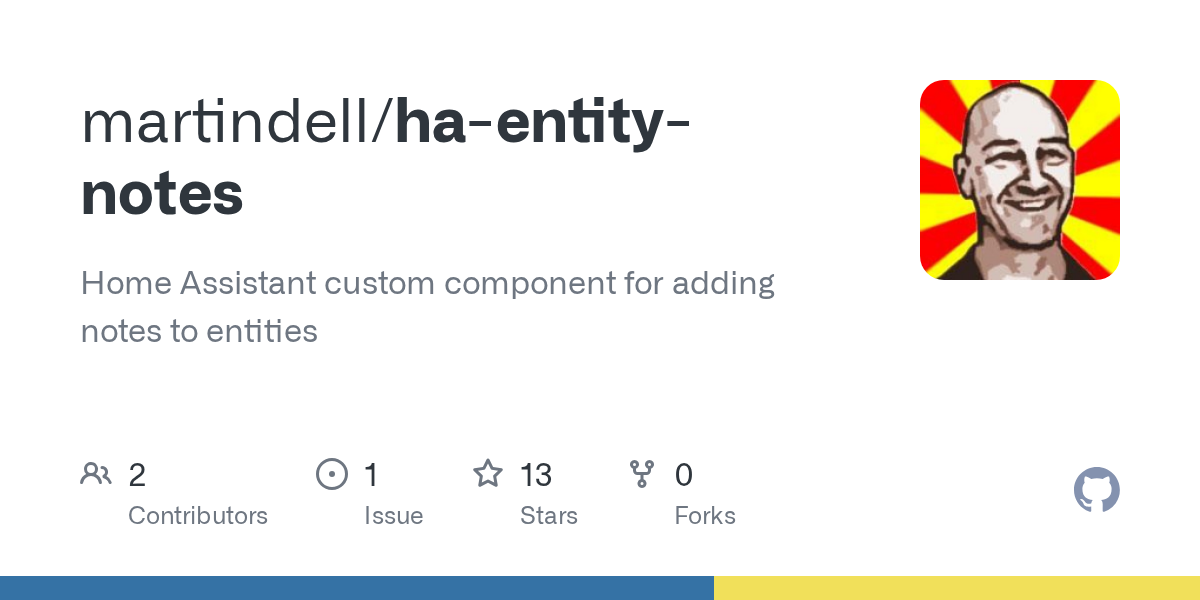
Task: Click the Stars star icon
Action: click(x=488, y=474)
